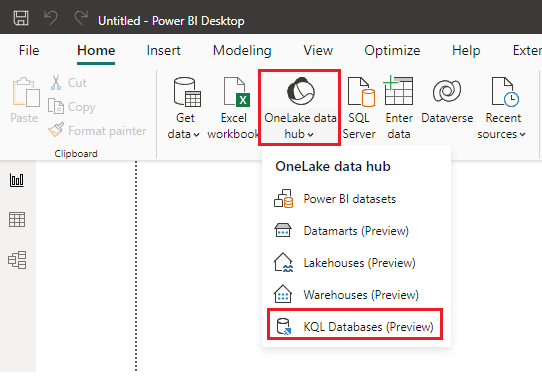Expand the Recent sources dropdown arrow
Viewport: 542px width, 377px height.
522,135
